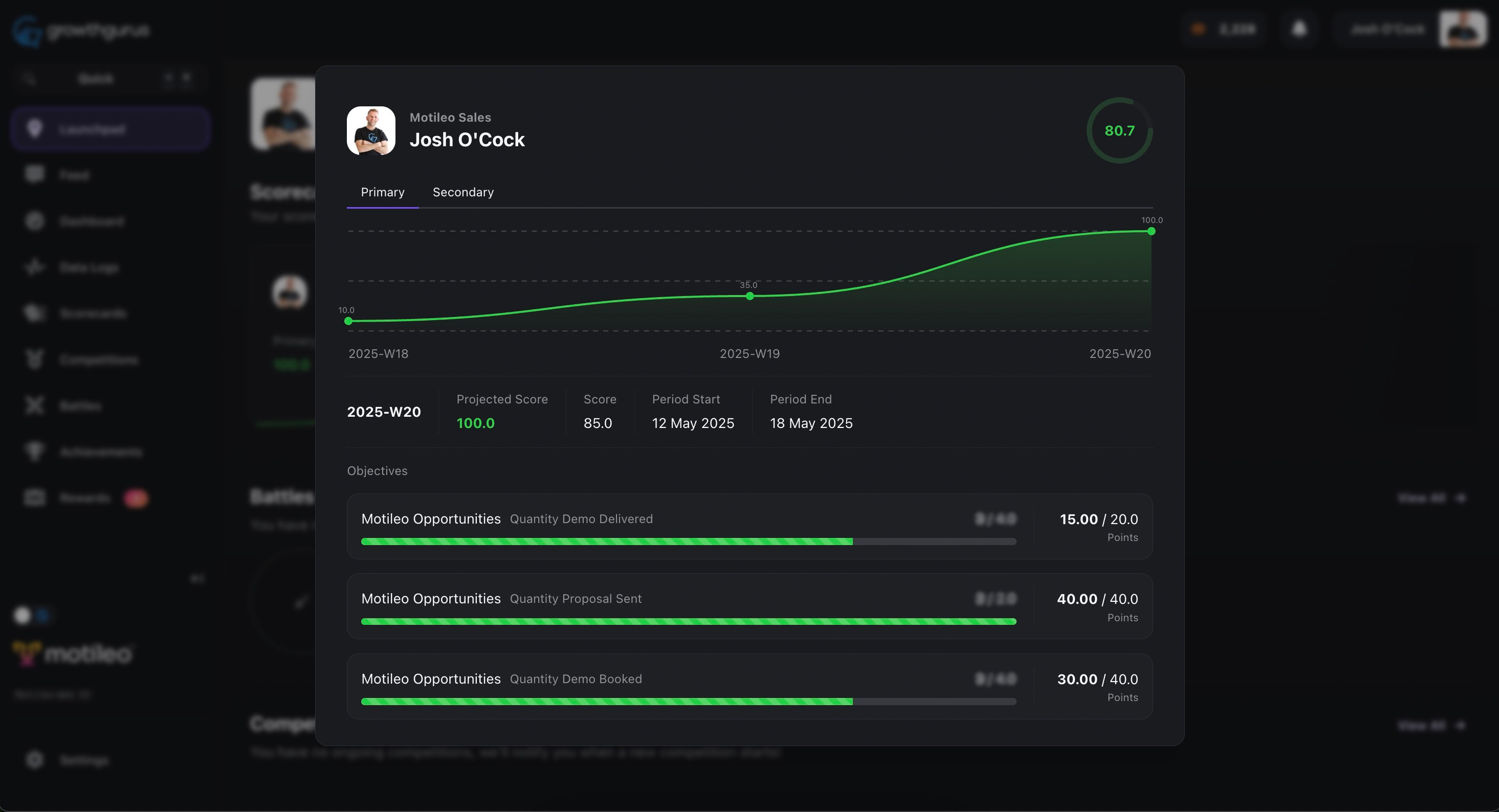
Task: Open the Data Logs icon in the sidebar
Action: pyautogui.click(x=35, y=267)
